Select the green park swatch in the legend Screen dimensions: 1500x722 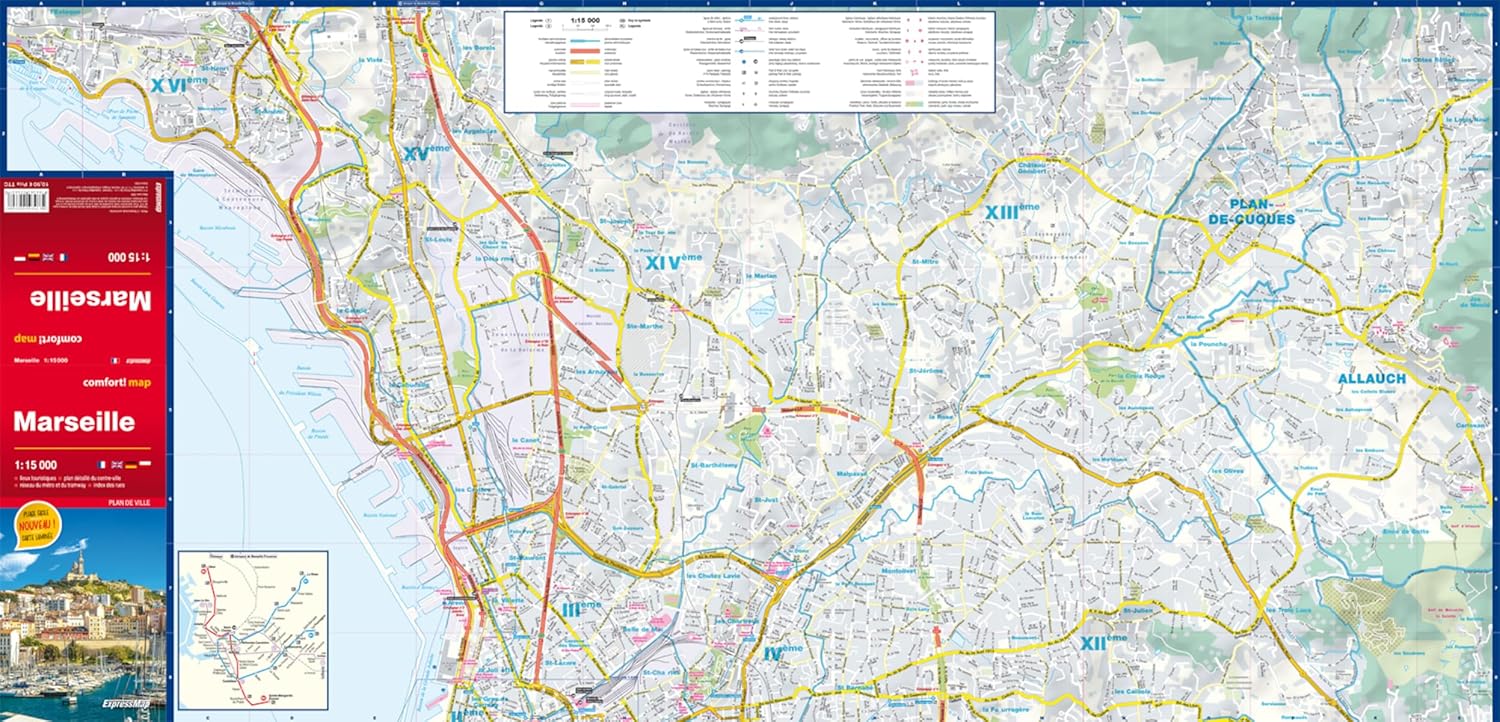(x=914, y=103)
